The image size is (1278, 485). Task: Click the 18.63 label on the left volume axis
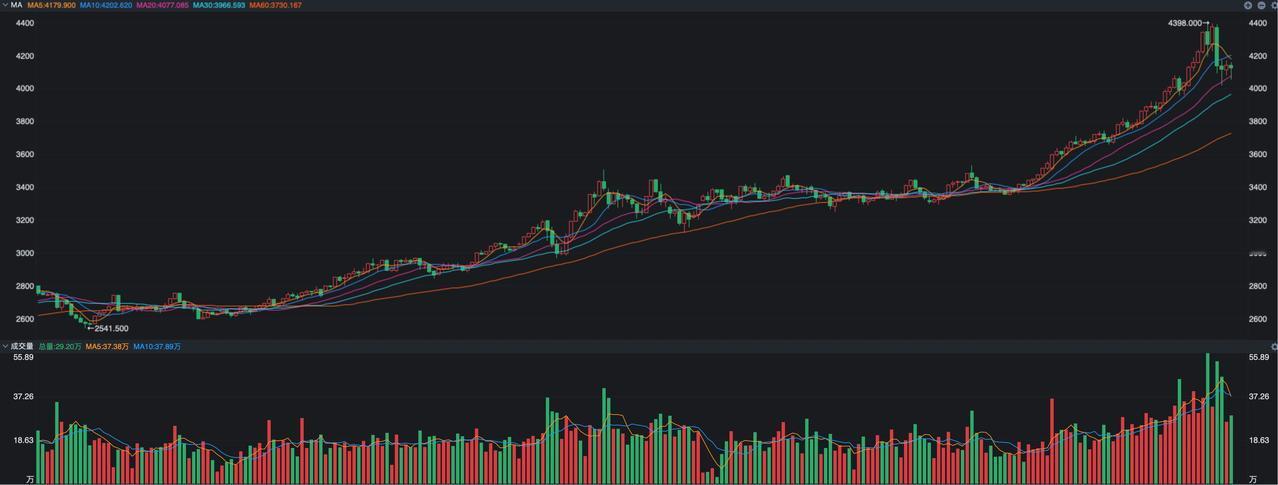click(x=24, y=440)
